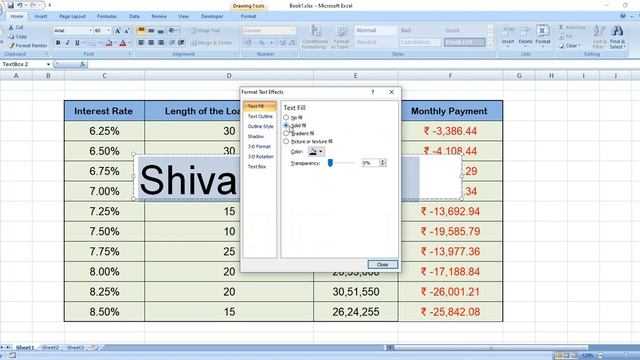Select the Solid fill radio button

(x=286, y=125)
